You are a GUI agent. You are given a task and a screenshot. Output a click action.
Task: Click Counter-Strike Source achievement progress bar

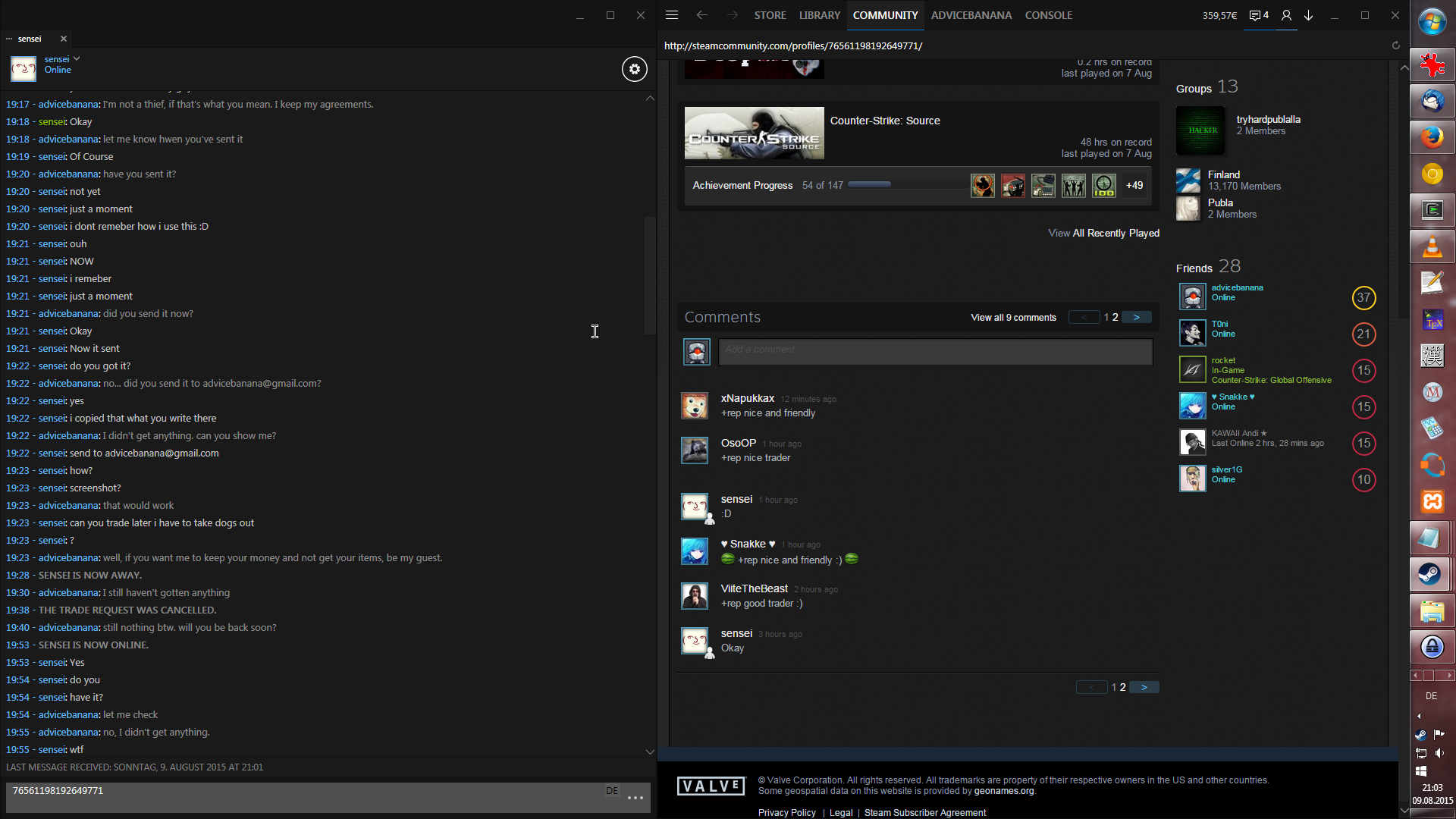pos(908,185)
